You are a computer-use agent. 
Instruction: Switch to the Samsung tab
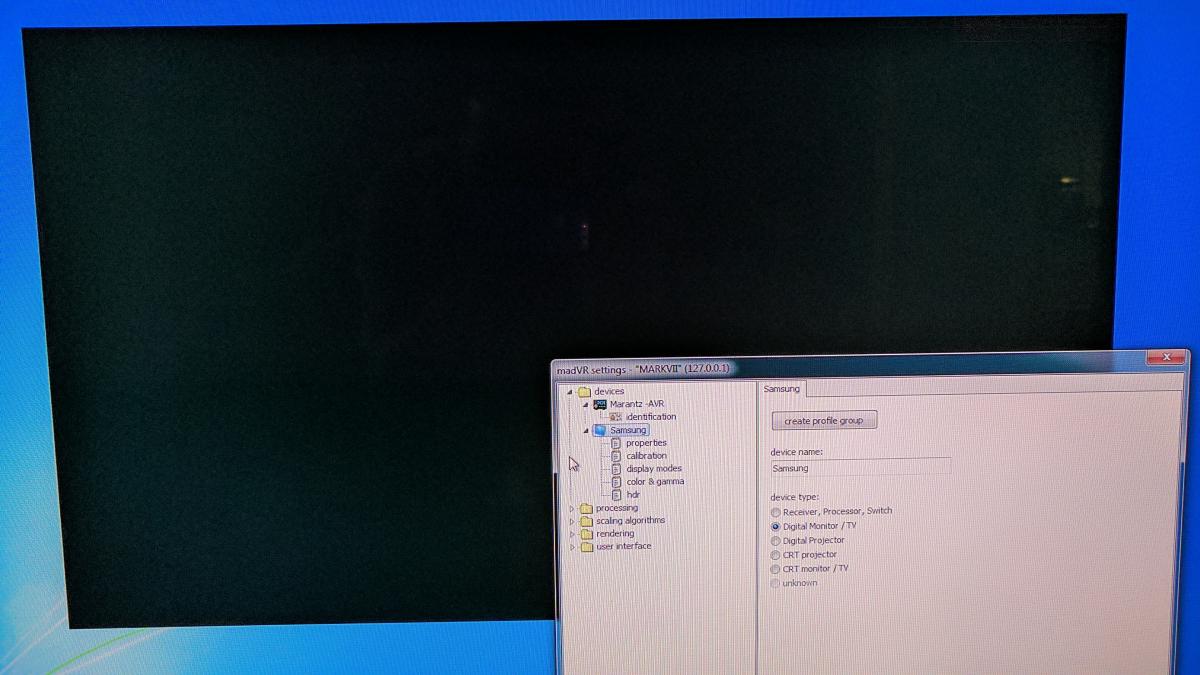click(782, 389)
